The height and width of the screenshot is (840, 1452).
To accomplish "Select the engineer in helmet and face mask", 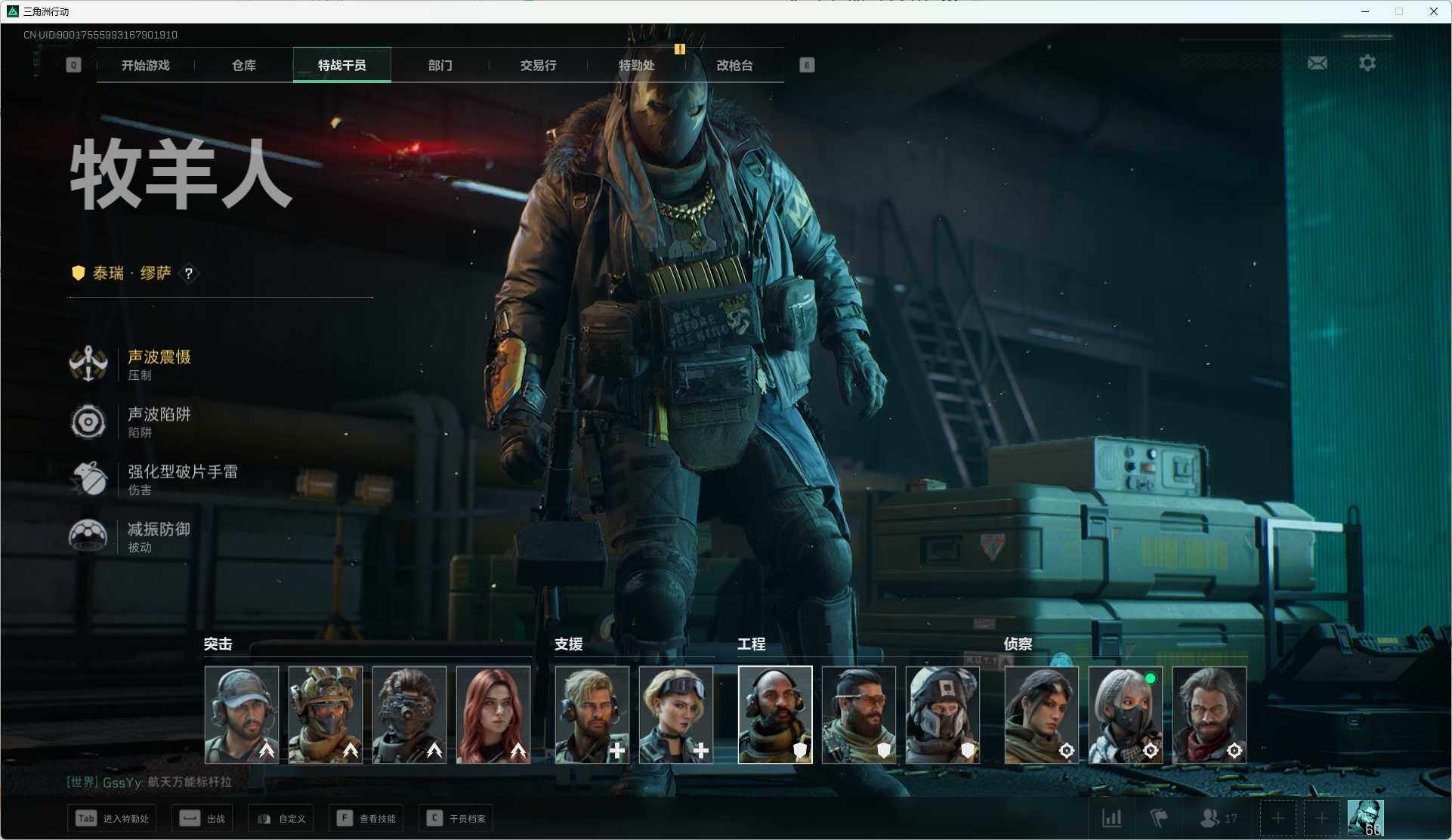I will coord(943,715).
